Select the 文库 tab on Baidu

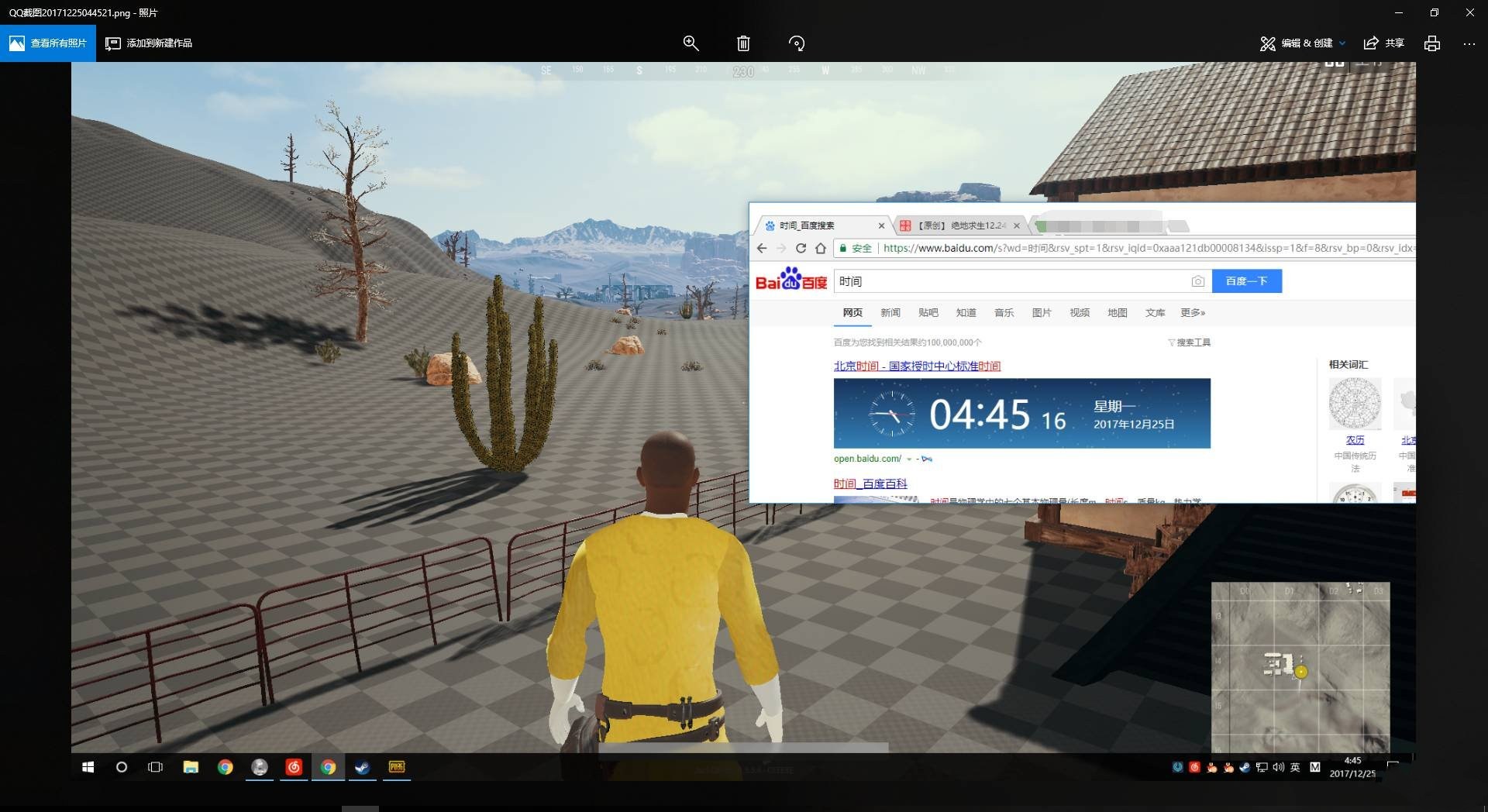1156,313
